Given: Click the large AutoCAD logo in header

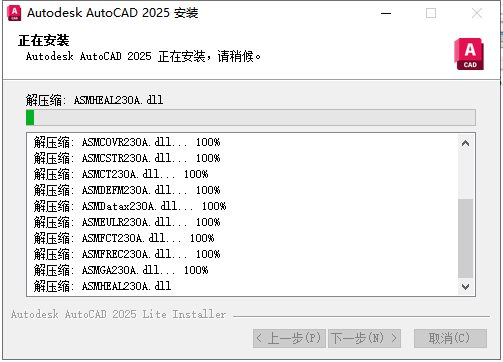Looking at the screenshot, I should point(469,54).
